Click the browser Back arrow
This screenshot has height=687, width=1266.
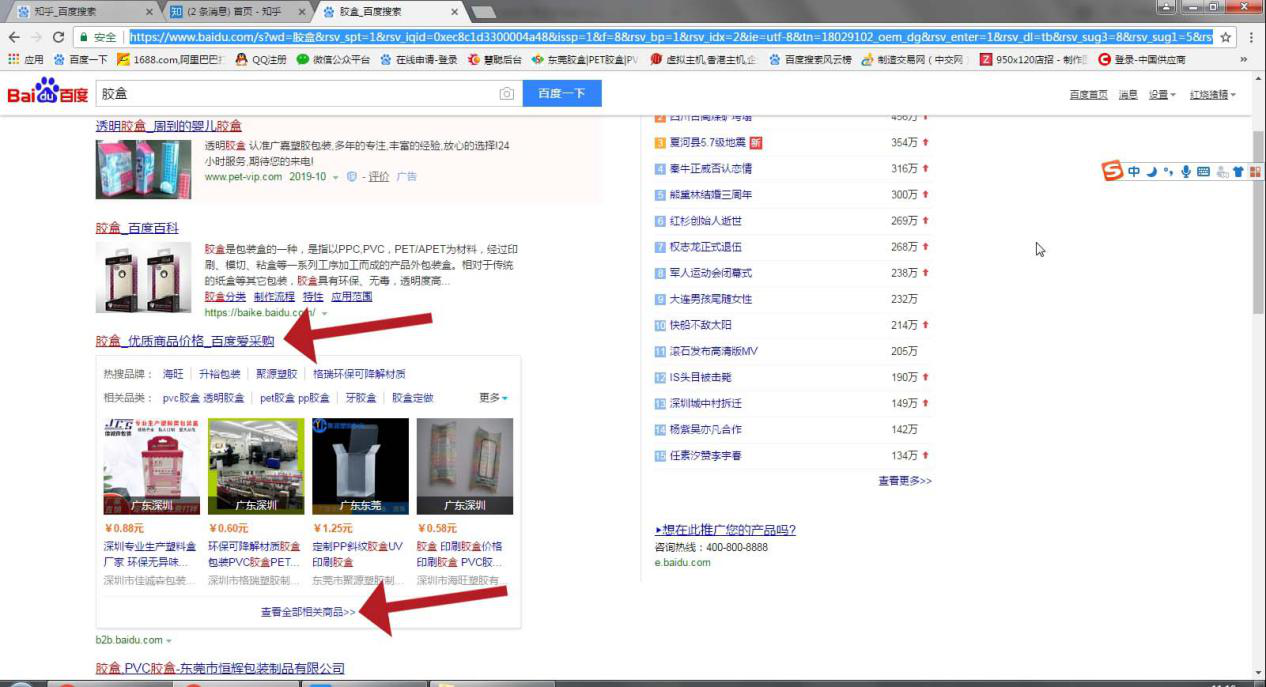point(14,37)
